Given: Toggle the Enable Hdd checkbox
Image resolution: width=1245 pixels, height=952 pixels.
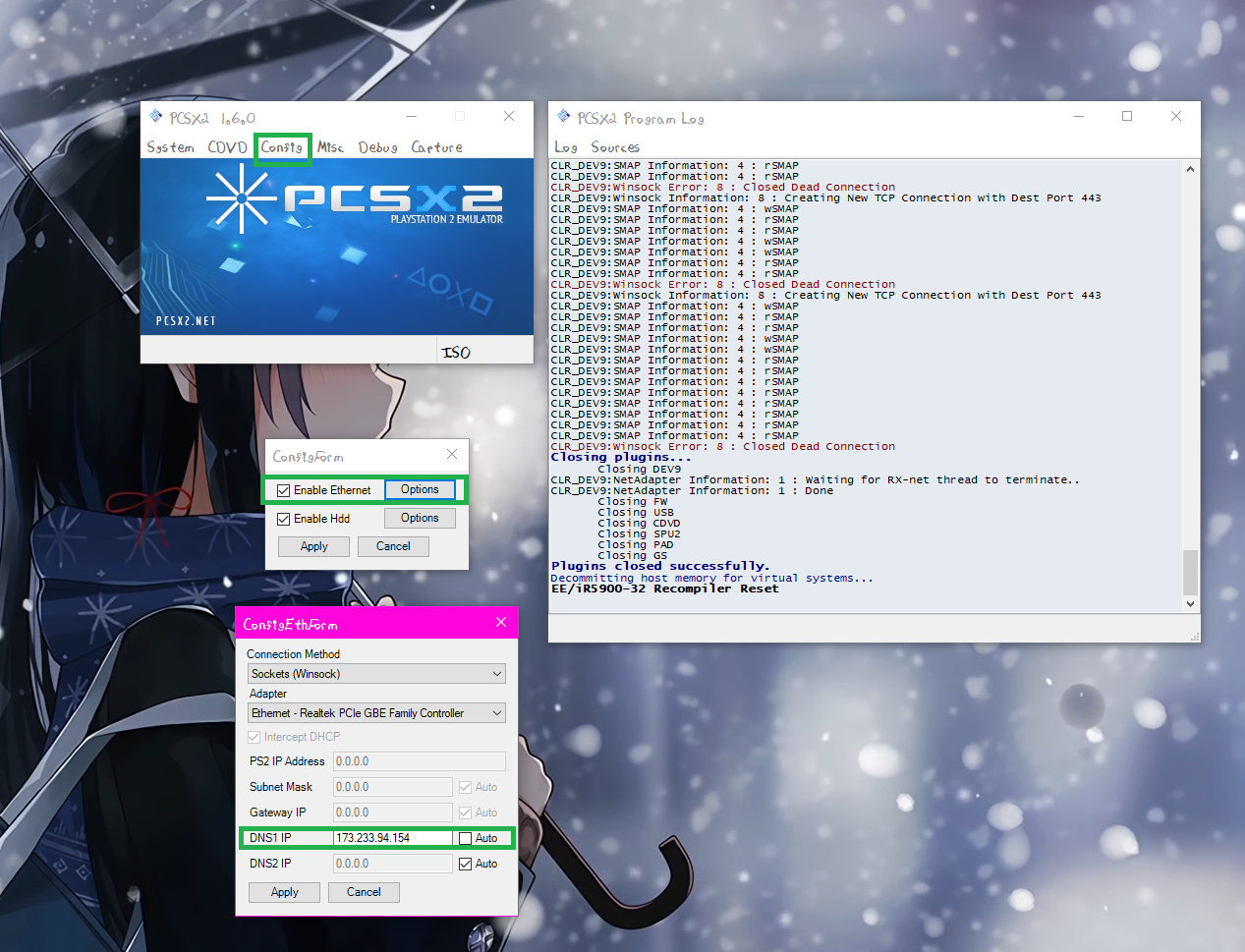Looking at the screenshot, I should coord(284,519).
